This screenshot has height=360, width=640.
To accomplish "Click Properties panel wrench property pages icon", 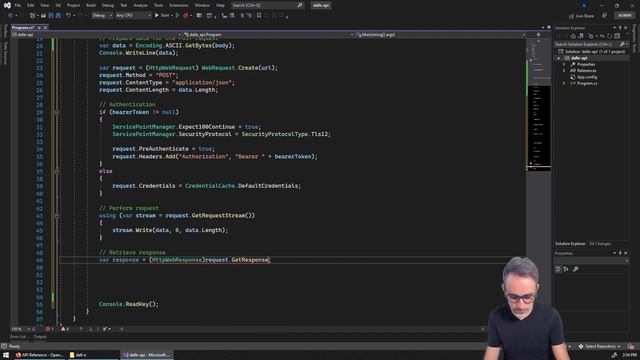I will pyautogui.click(x=576, y=269).
